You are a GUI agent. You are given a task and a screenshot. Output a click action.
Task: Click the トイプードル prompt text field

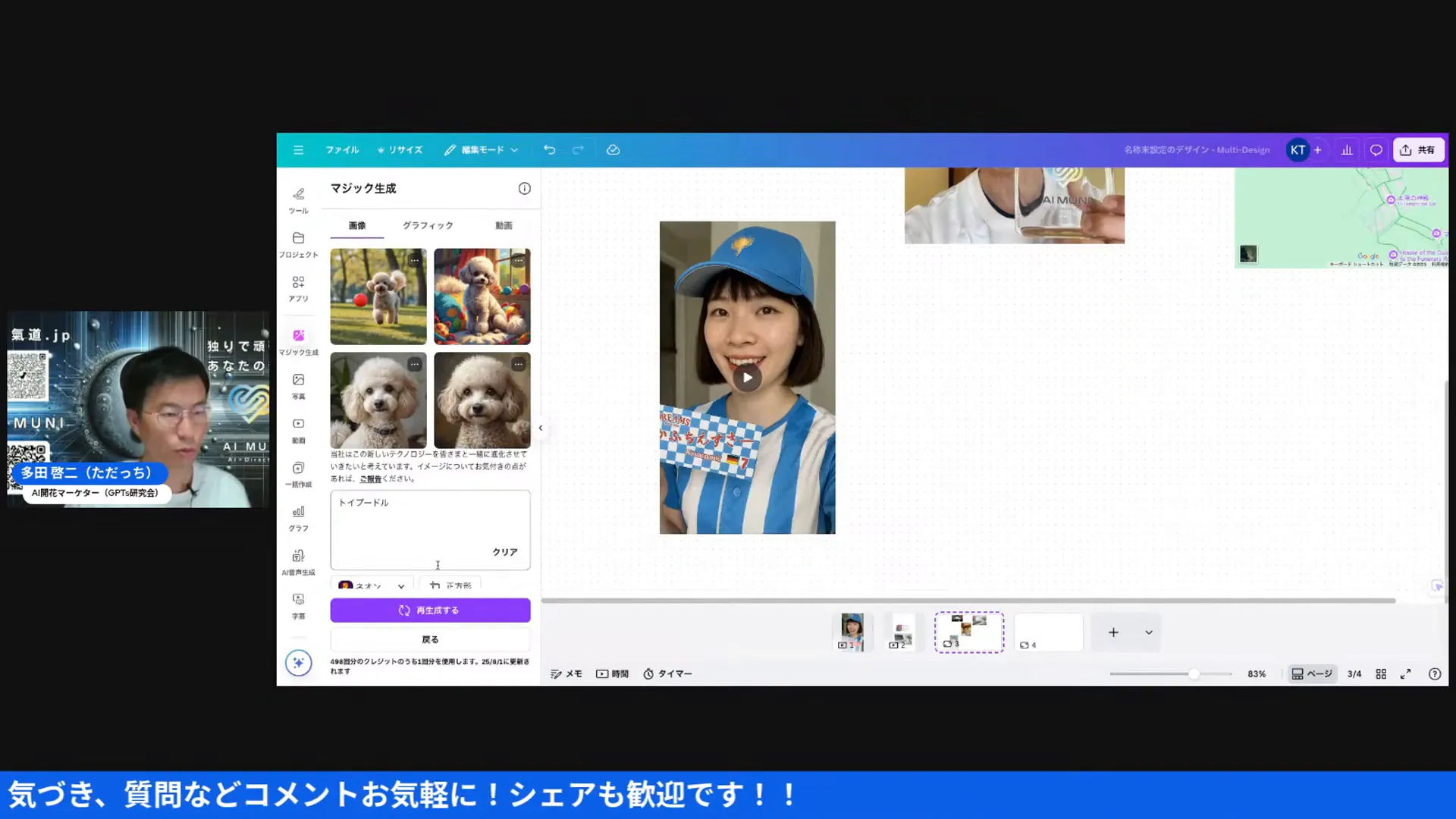click(430, 530)
